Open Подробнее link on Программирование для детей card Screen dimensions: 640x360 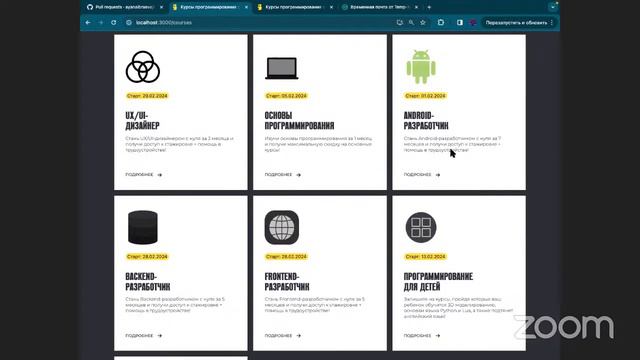pyautogui.click(x=422, y=336)
